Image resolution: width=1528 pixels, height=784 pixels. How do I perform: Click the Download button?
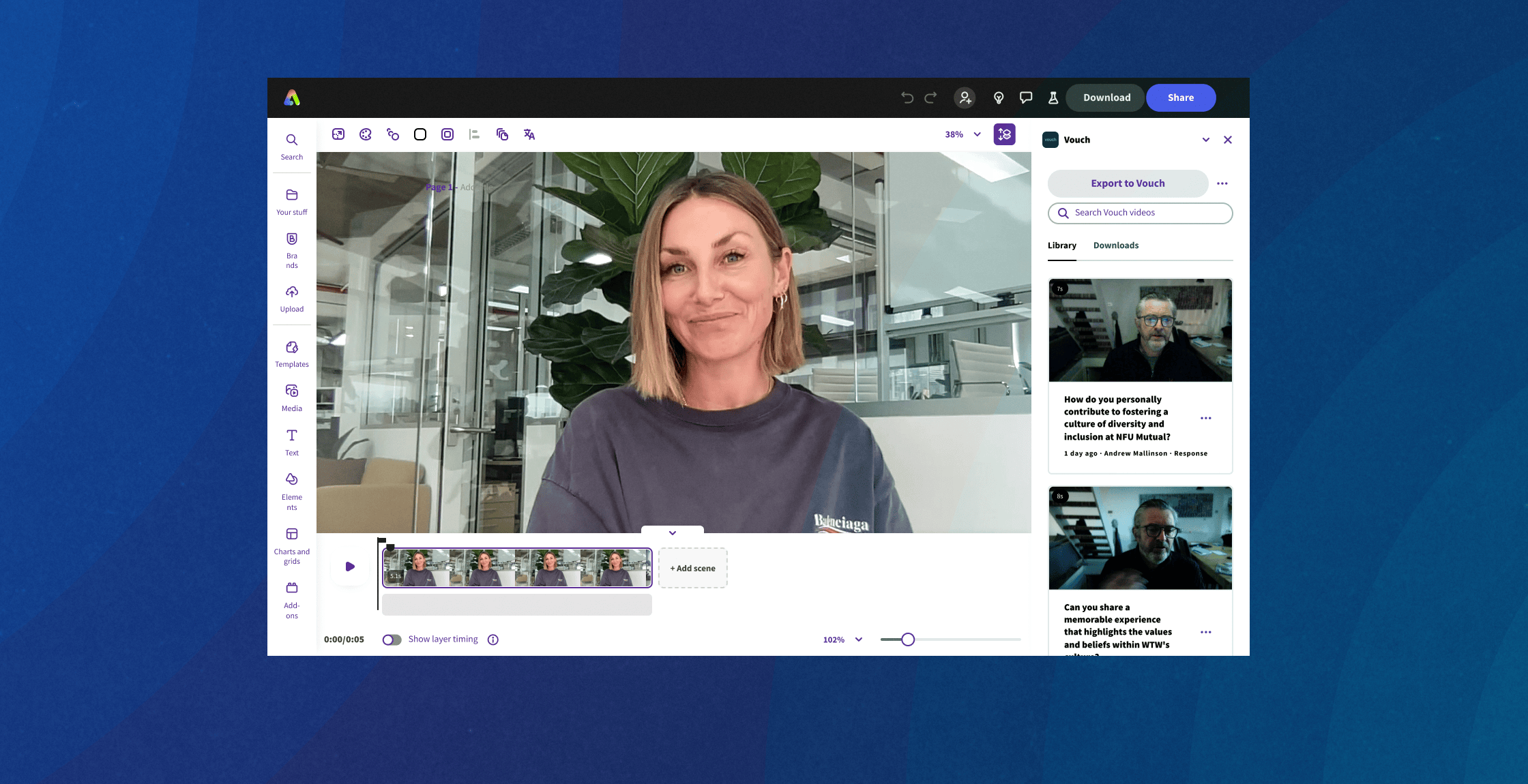1106,97
